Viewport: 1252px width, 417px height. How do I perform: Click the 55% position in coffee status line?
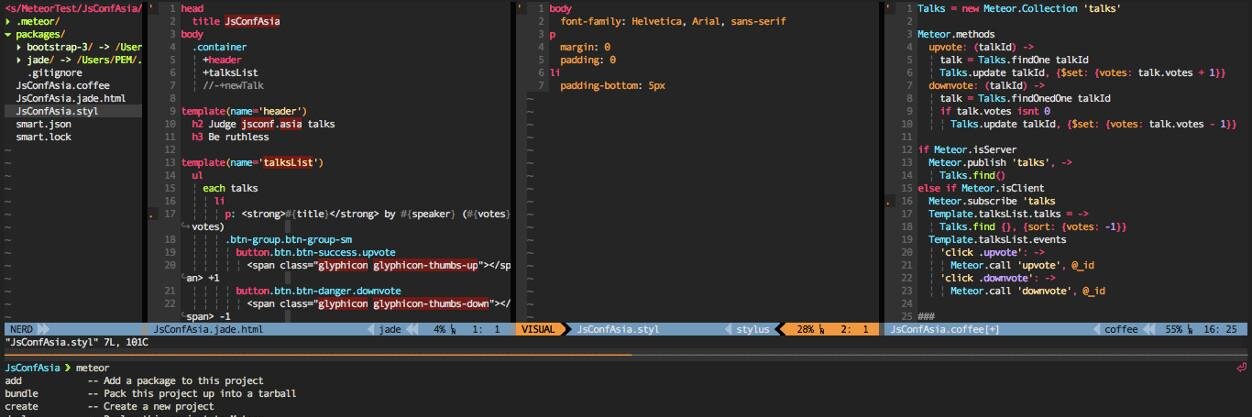(1173, 329)
